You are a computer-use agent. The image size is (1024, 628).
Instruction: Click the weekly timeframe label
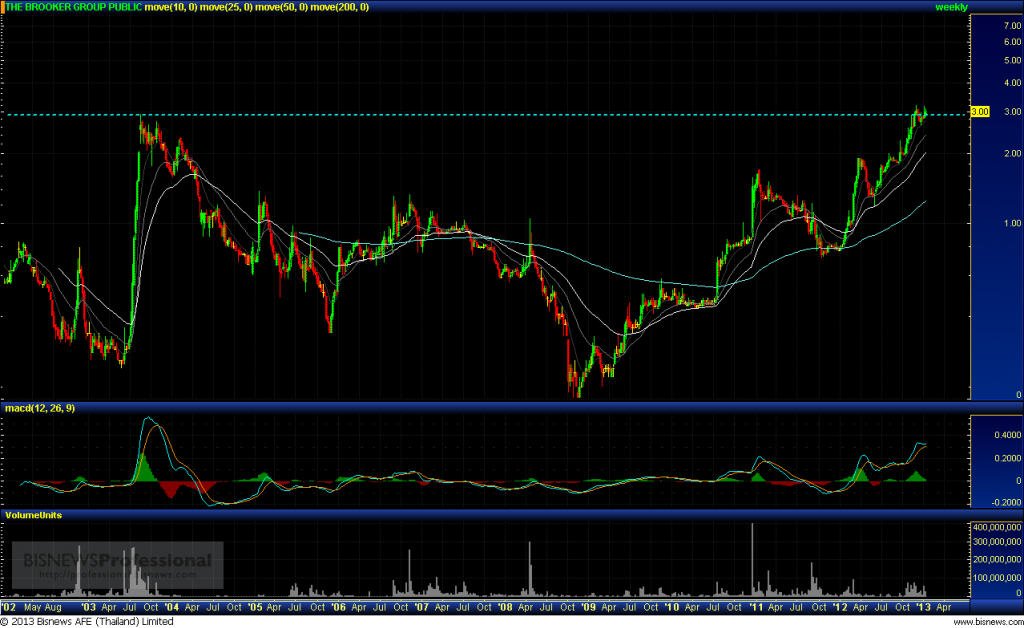951,7
